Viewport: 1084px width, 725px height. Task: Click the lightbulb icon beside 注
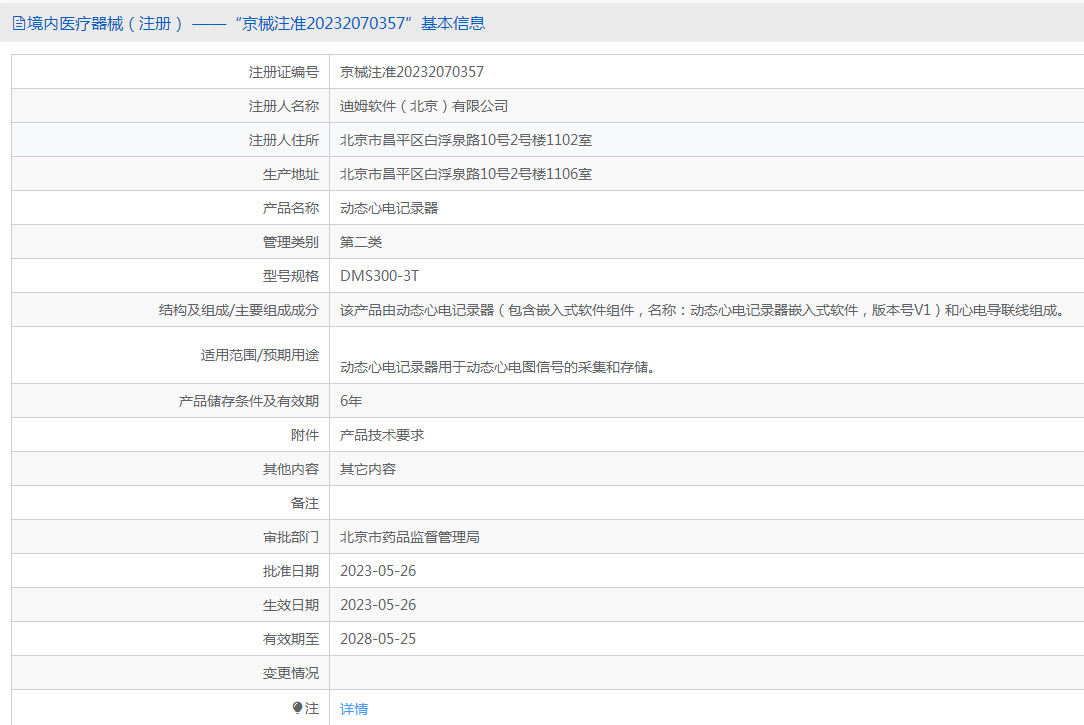pyautogui.click(x=297, y=708)
